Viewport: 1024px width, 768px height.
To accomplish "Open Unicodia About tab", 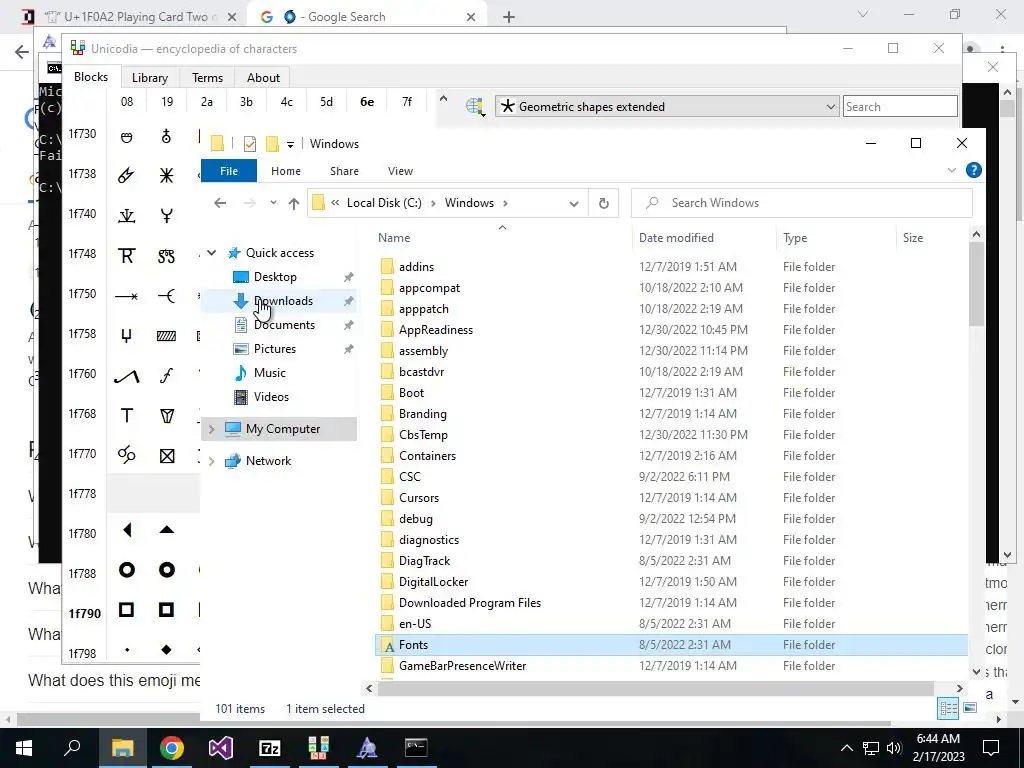I will (263, 78).
